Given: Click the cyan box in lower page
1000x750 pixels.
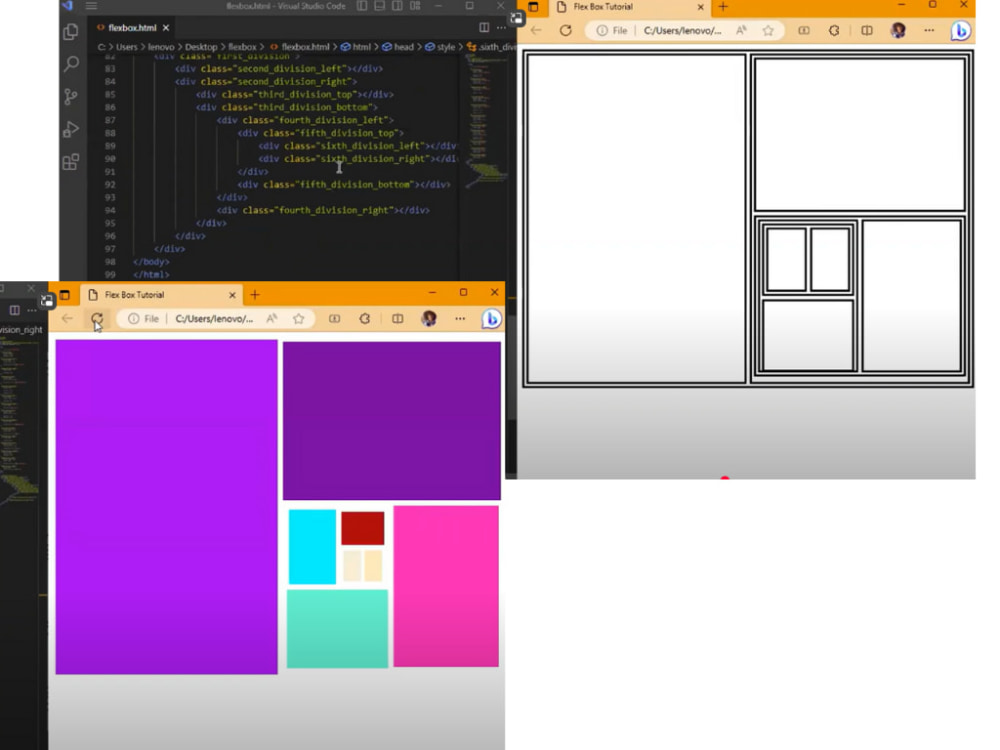Looking at the screenshot, I should [312, 547].
